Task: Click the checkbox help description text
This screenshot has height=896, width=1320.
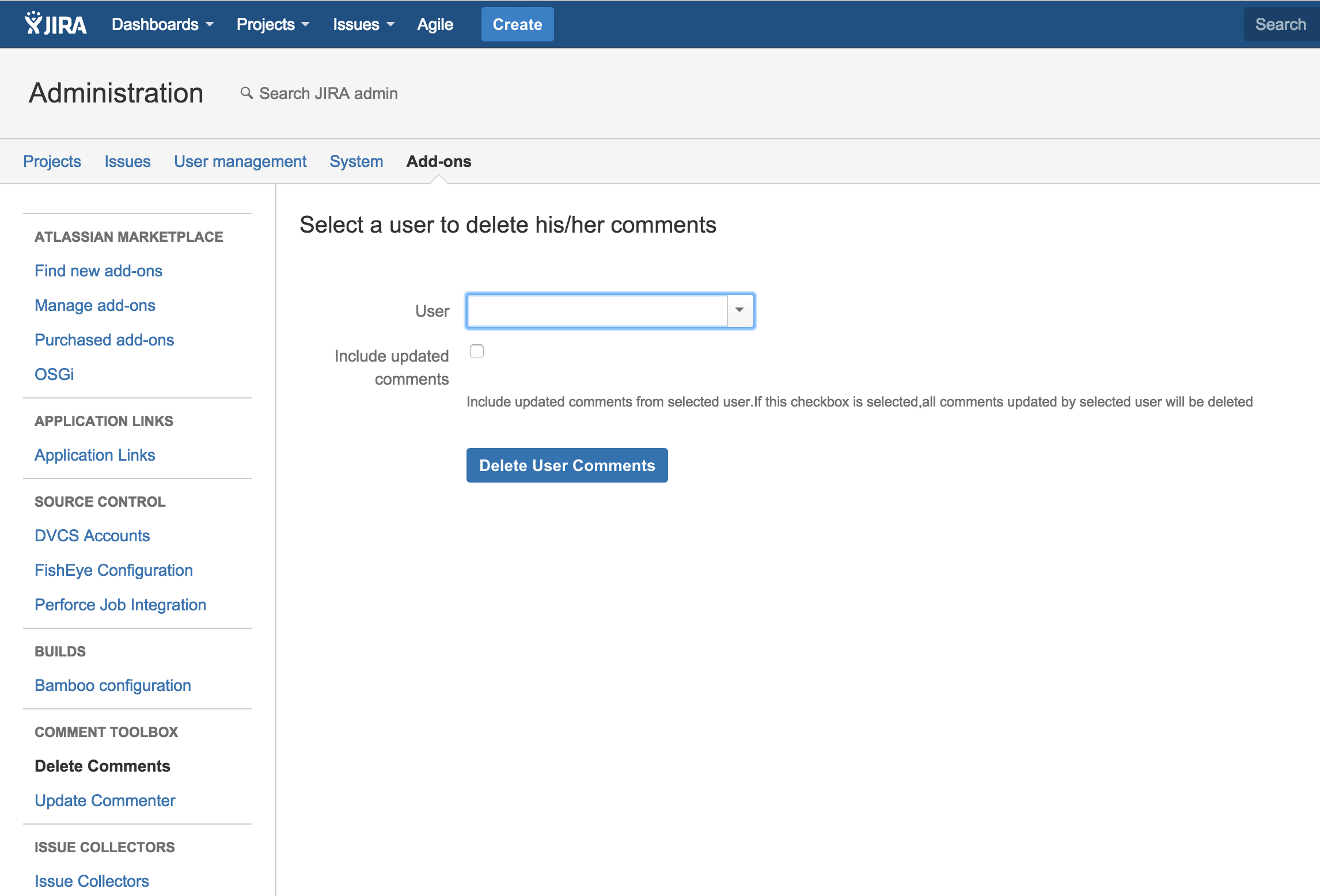Action: pos(859,402)
